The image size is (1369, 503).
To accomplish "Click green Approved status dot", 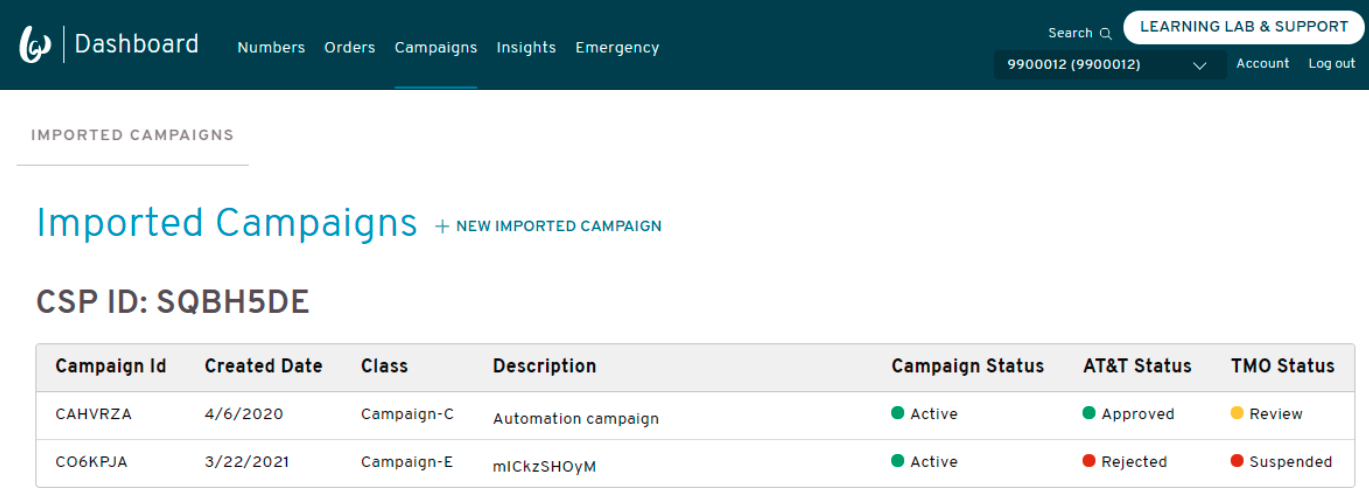I will click(1089, 413).
